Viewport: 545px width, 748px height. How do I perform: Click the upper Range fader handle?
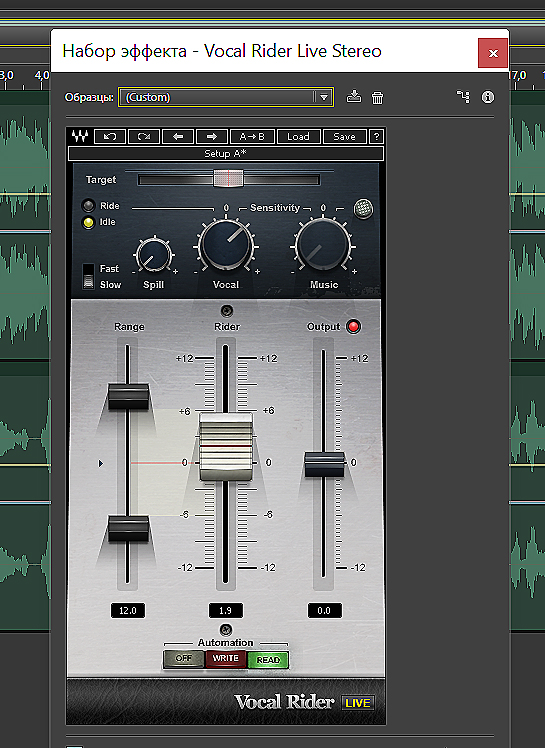point(128,396)
